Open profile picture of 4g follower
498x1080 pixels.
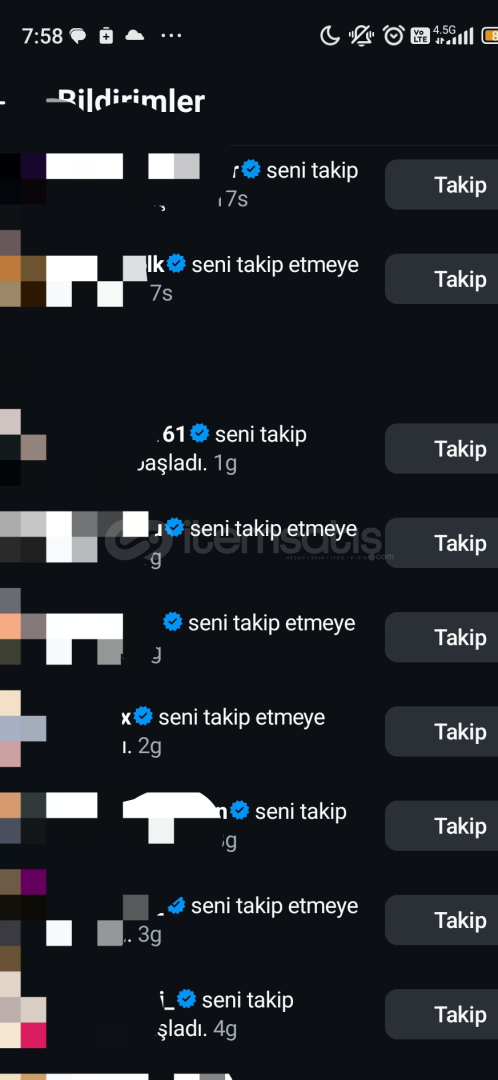point(23,1014)
